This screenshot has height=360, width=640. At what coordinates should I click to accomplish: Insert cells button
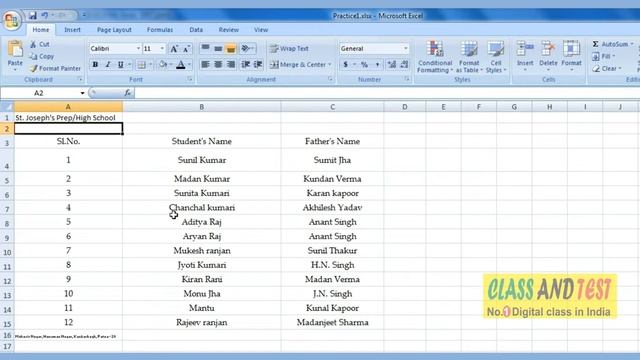[525, 55]
